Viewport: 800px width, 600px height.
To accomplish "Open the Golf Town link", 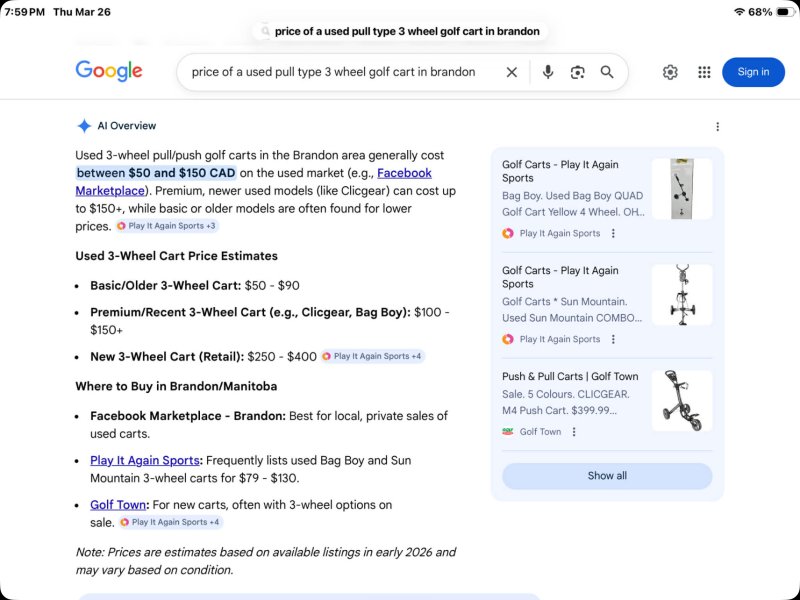I will point(118,505).
